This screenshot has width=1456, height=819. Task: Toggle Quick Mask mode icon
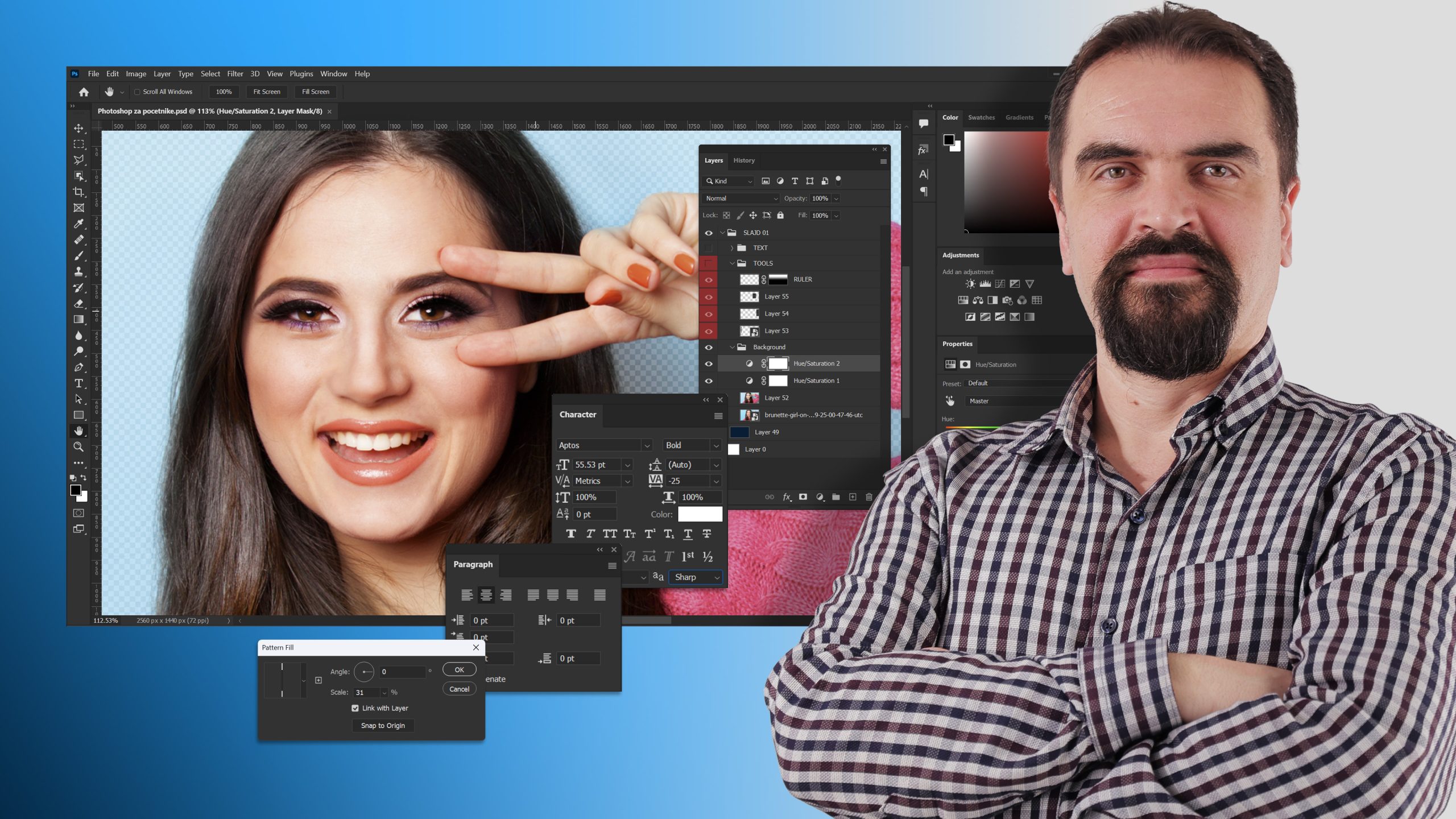(78, 512)
